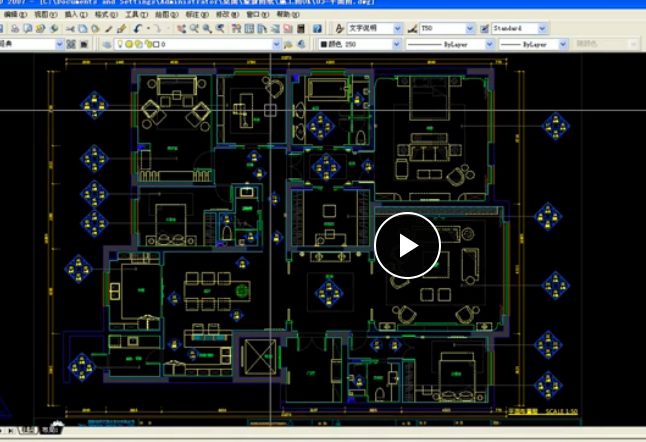Open the 编辑 (Edit) menu
Screen dimensions: 646x442
(x=15, y=14)
